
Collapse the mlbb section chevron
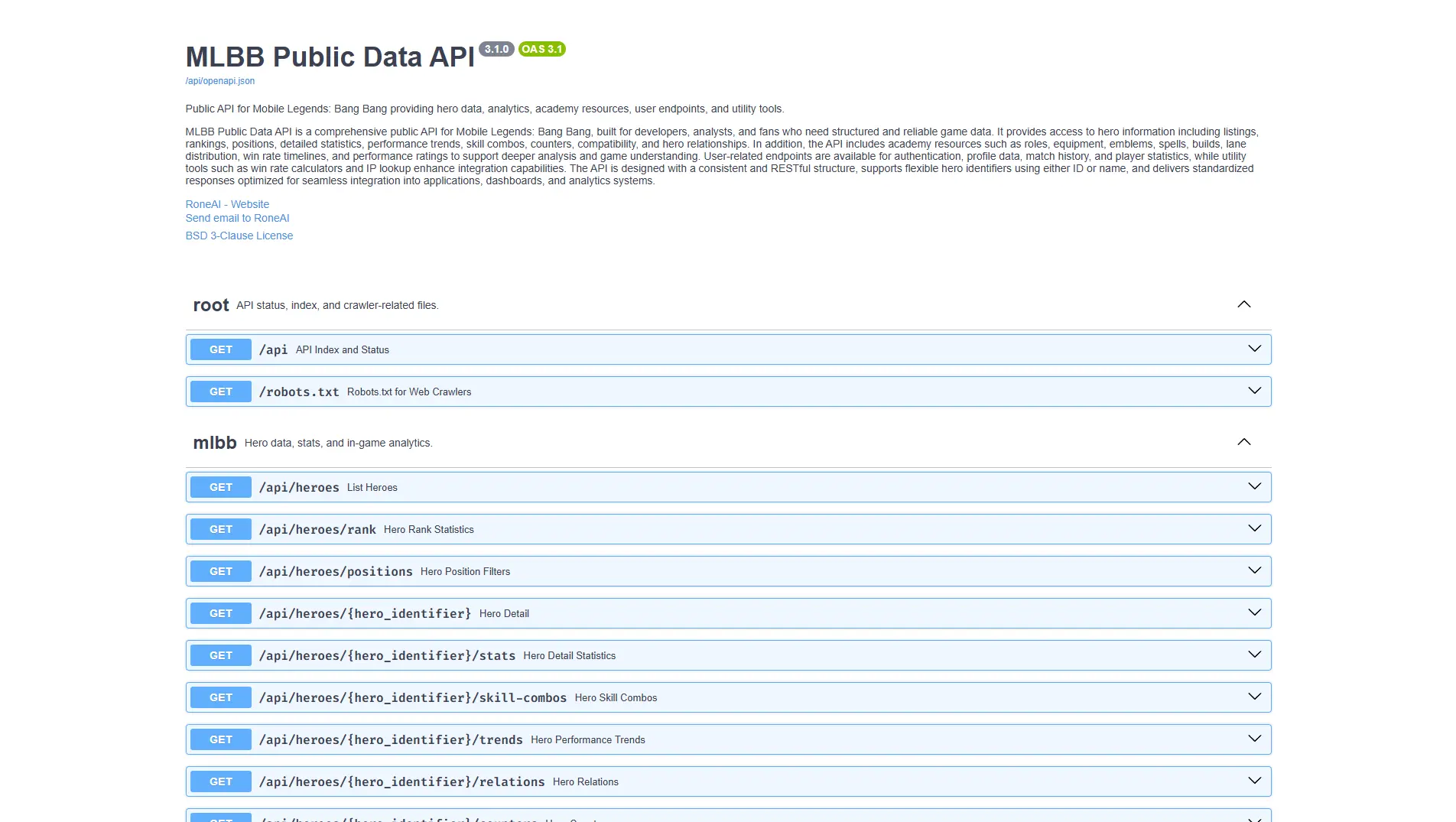coord(1244,442)
